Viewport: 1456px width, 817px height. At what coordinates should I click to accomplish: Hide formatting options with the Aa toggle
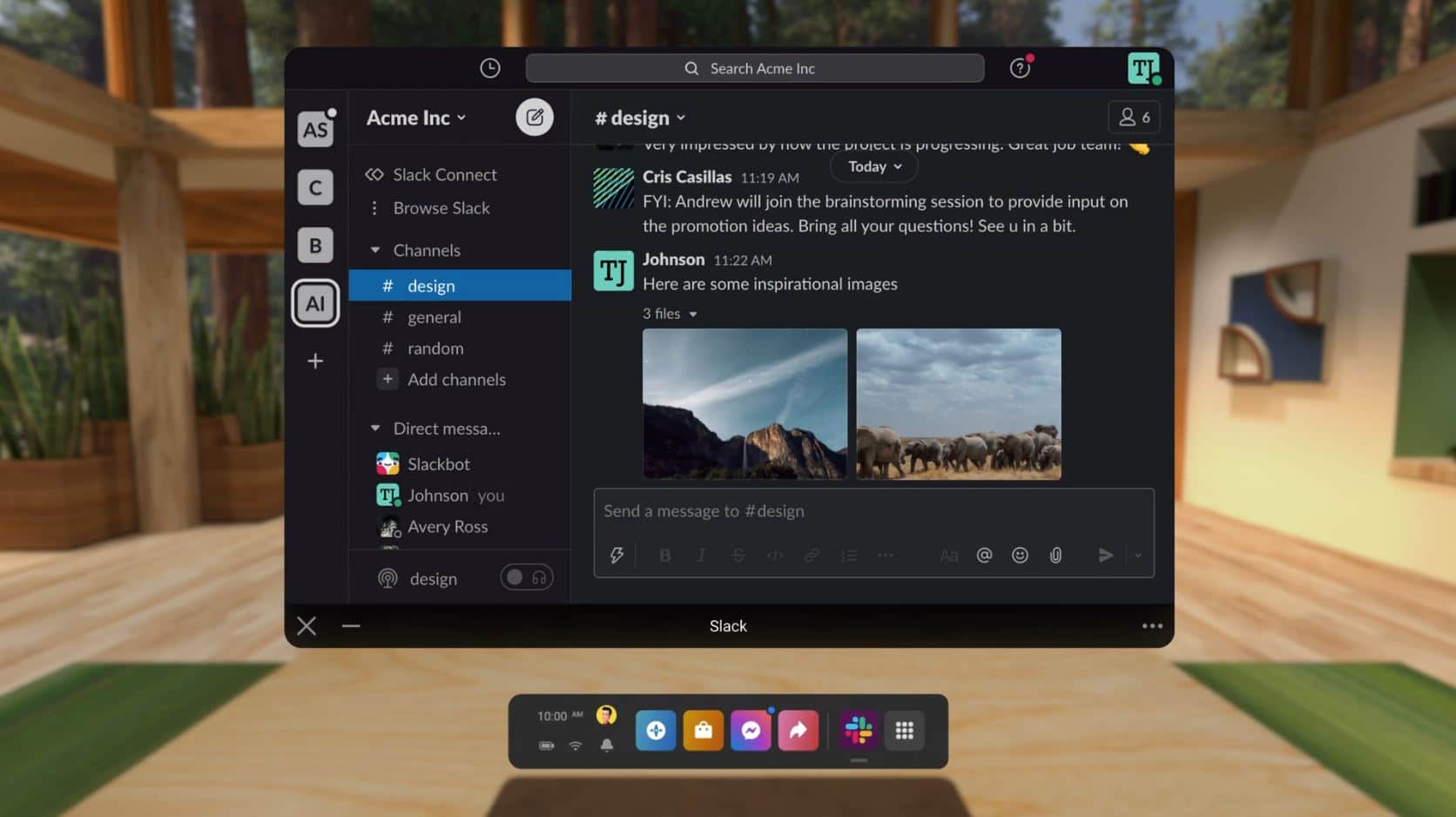click(x=947, y=555)
